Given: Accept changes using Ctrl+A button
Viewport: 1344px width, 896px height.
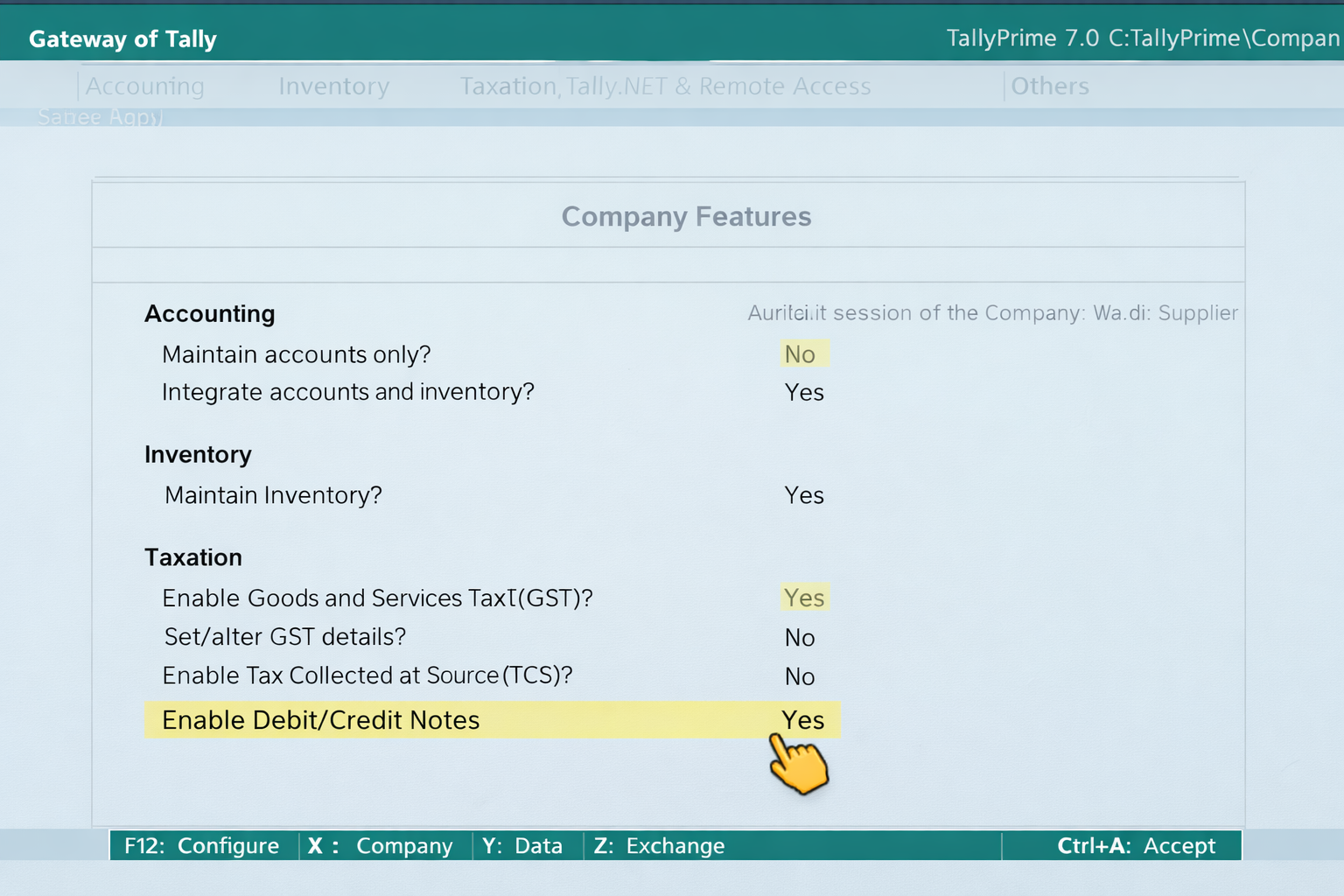Looking at the screenshot, I should coord(1135,845).
